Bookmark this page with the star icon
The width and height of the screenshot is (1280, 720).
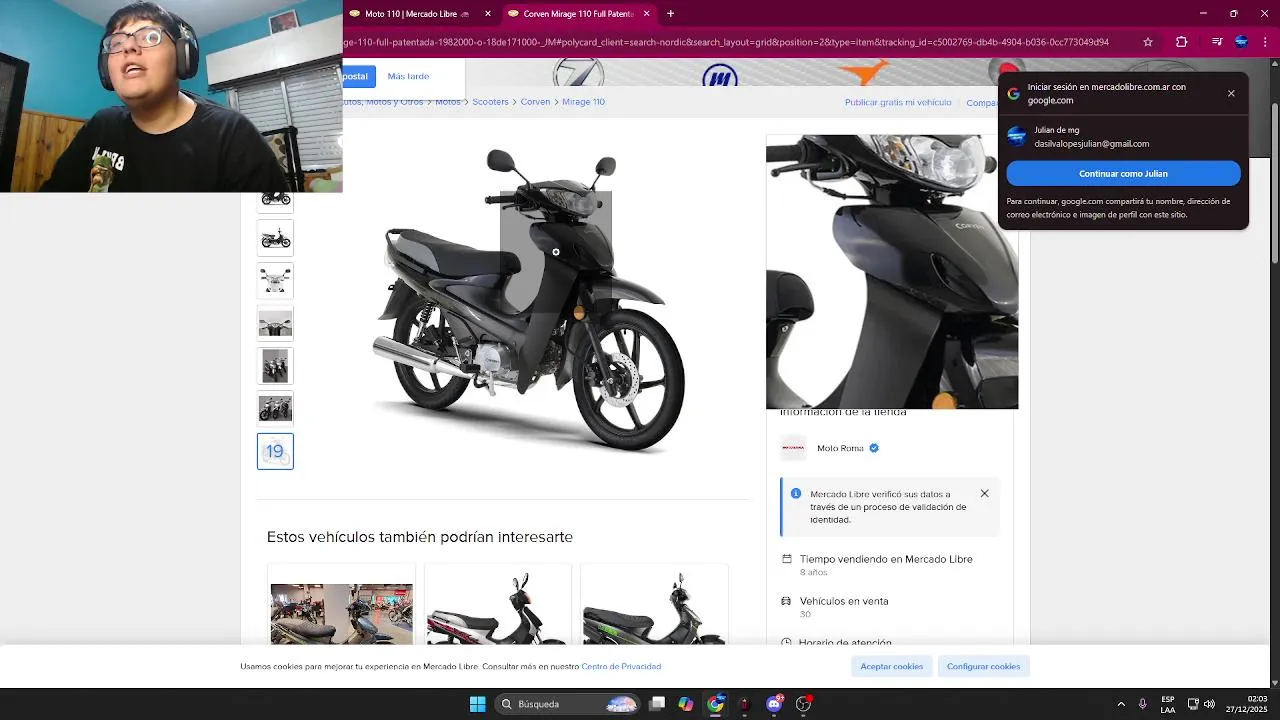pyautogui.click(x=1148, y=42)
